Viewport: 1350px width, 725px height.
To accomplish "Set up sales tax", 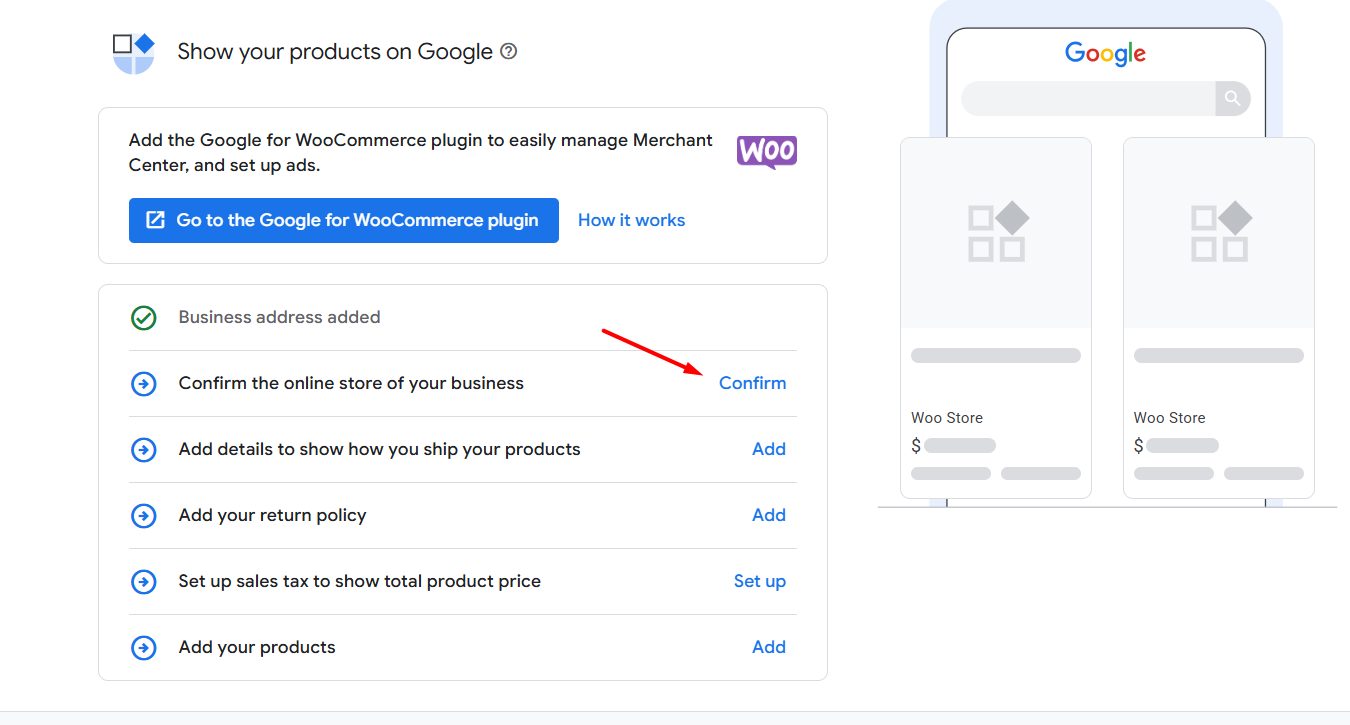I will (x=760, y=581).
